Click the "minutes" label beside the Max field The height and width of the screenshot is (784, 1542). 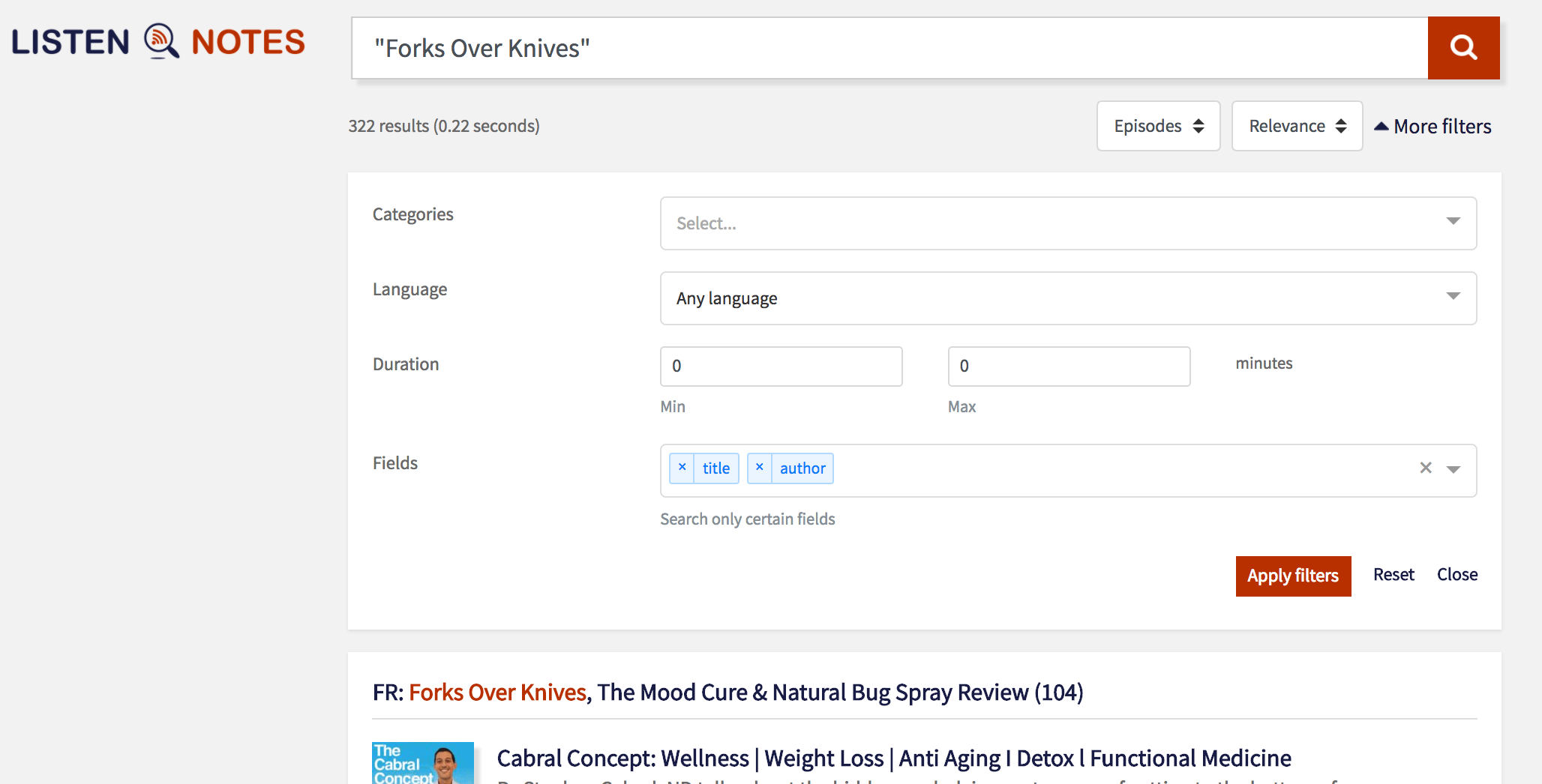(1264, 364)
